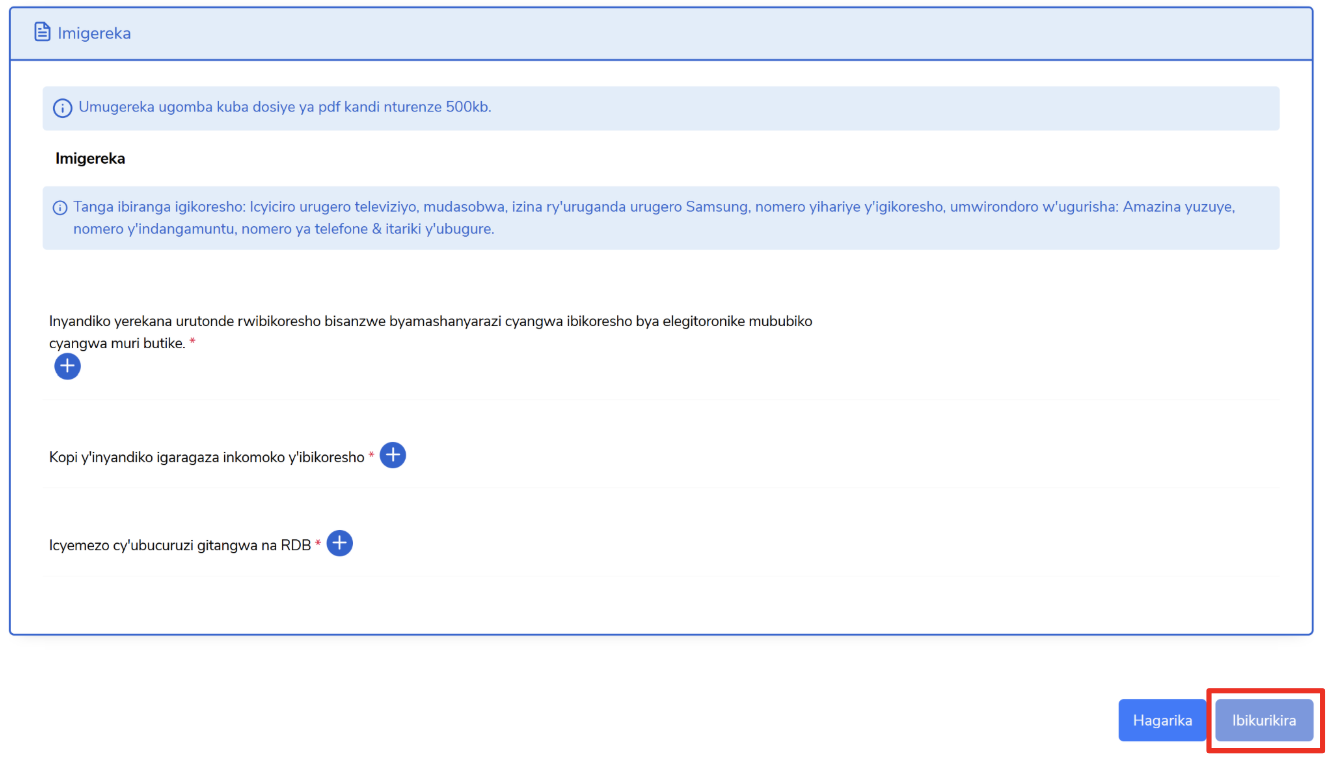Add file for inyandiko yerekana urutonde rwibikoresho
1338x782 pixels.
67,367
